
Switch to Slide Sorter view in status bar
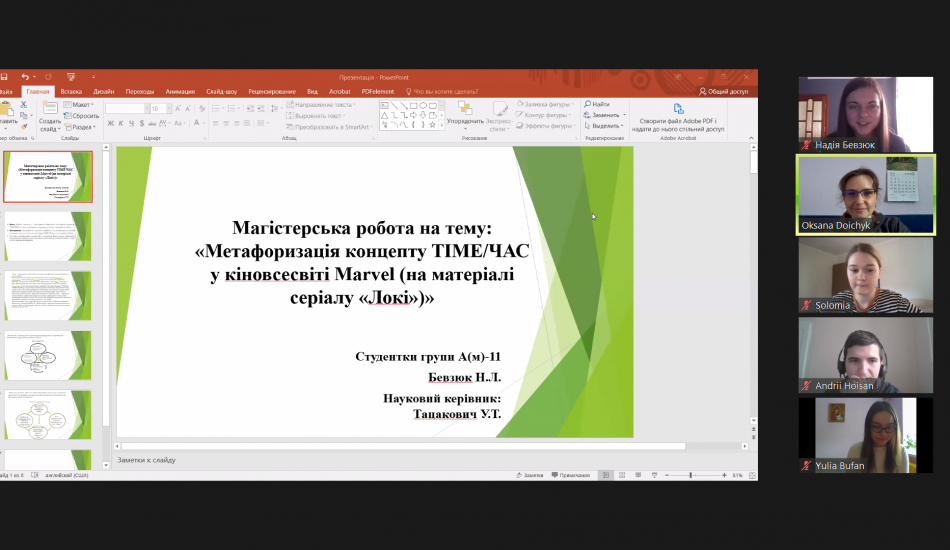(x=623, y=475)
